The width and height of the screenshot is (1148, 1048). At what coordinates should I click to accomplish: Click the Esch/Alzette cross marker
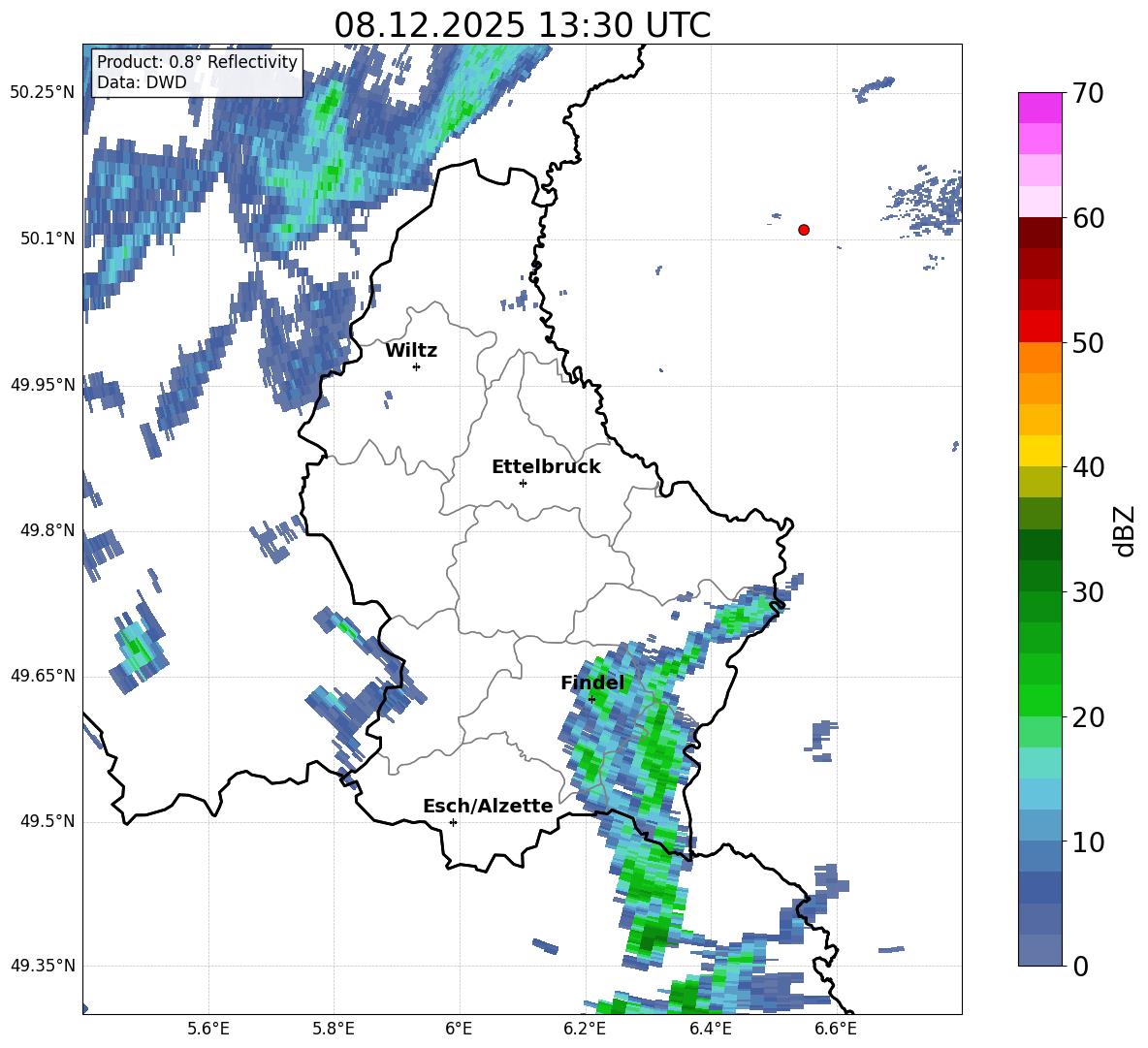[x=453, y=822]
